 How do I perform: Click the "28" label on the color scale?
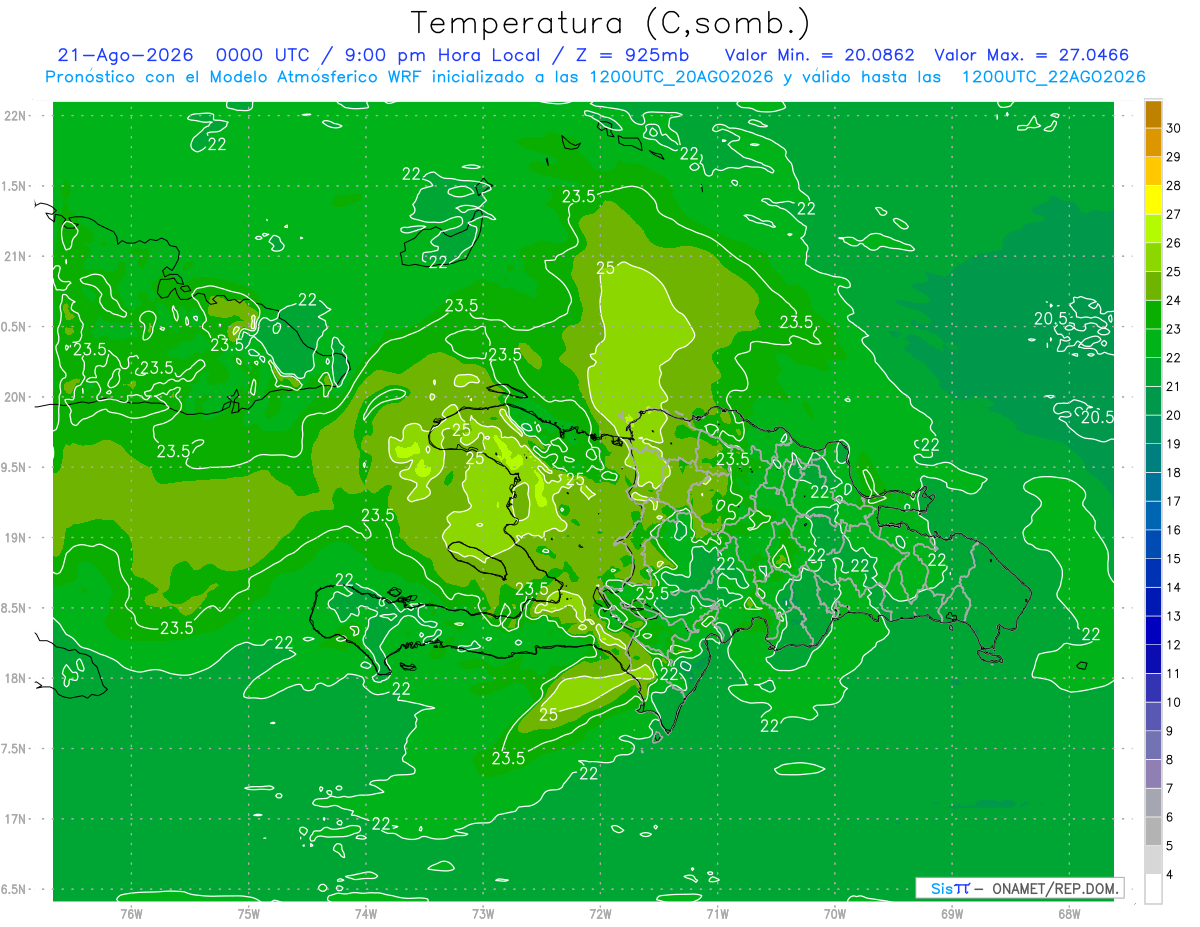(x=1174, y=186)
